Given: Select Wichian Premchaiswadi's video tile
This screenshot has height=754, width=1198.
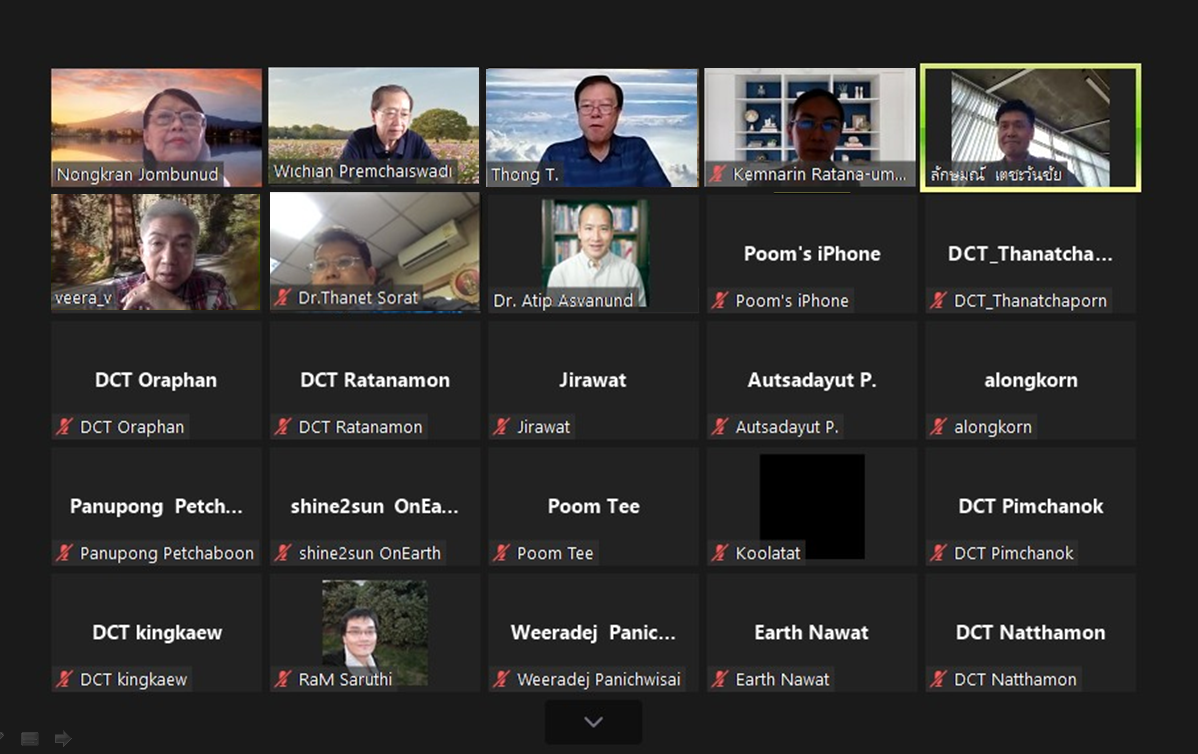Looking at the screenshot, I should (x=374, y=126).
